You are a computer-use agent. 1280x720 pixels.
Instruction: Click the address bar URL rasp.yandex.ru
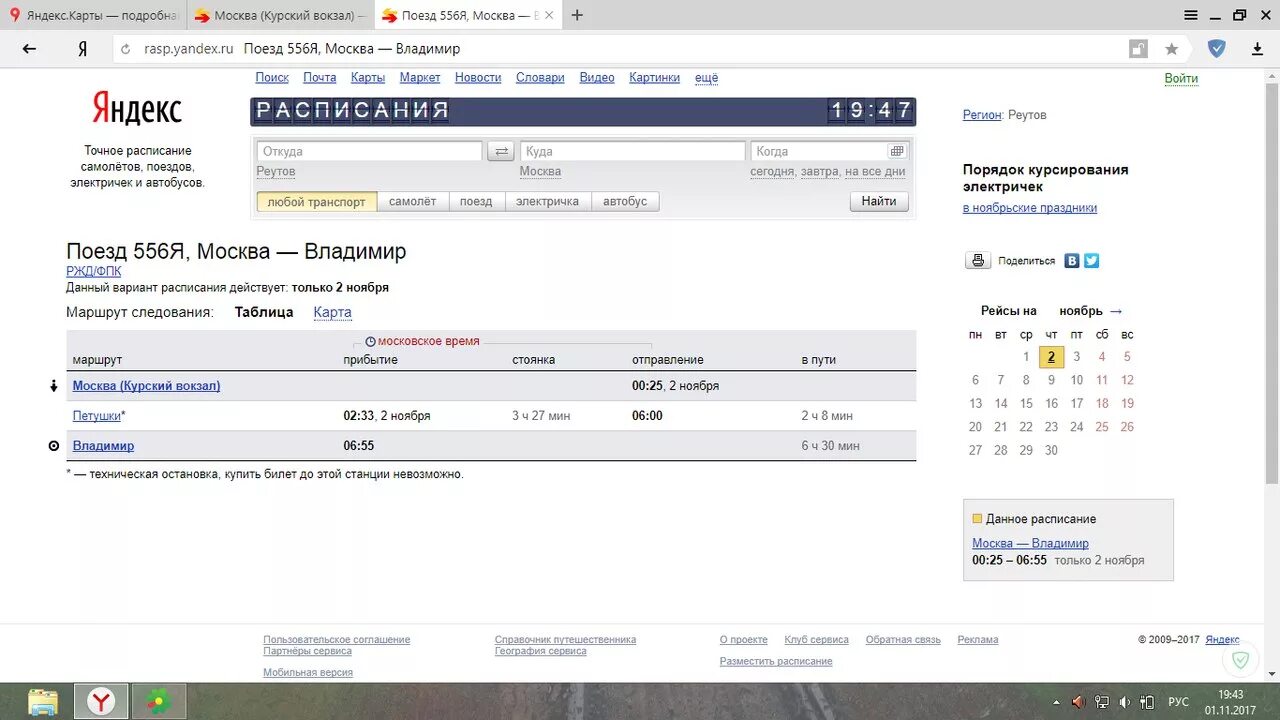coord(189,49)
